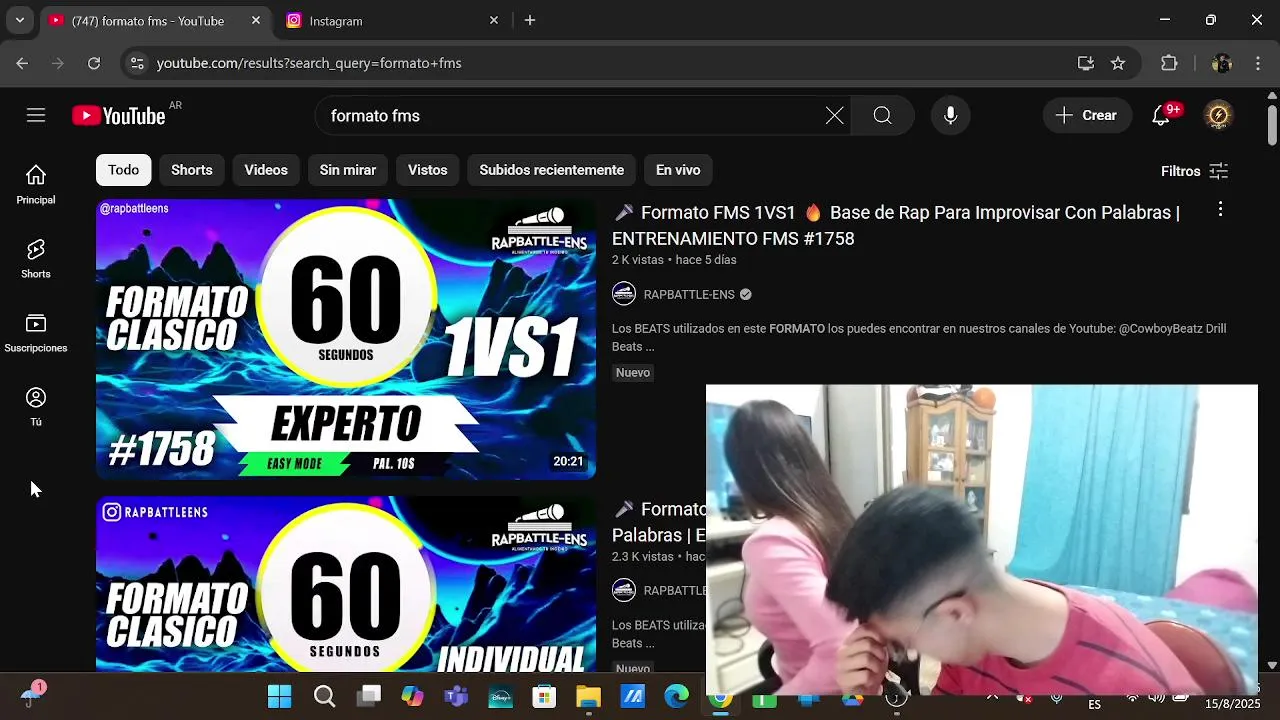Close the formato fms YouTube tab

(256, 20)
